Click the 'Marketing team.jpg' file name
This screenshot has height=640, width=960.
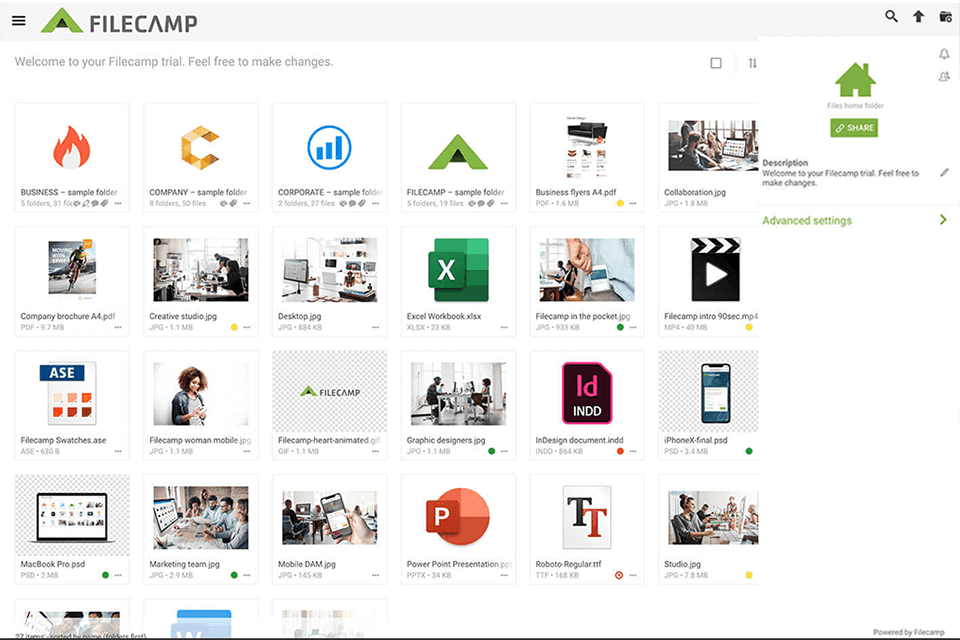(x=184, y=564)
